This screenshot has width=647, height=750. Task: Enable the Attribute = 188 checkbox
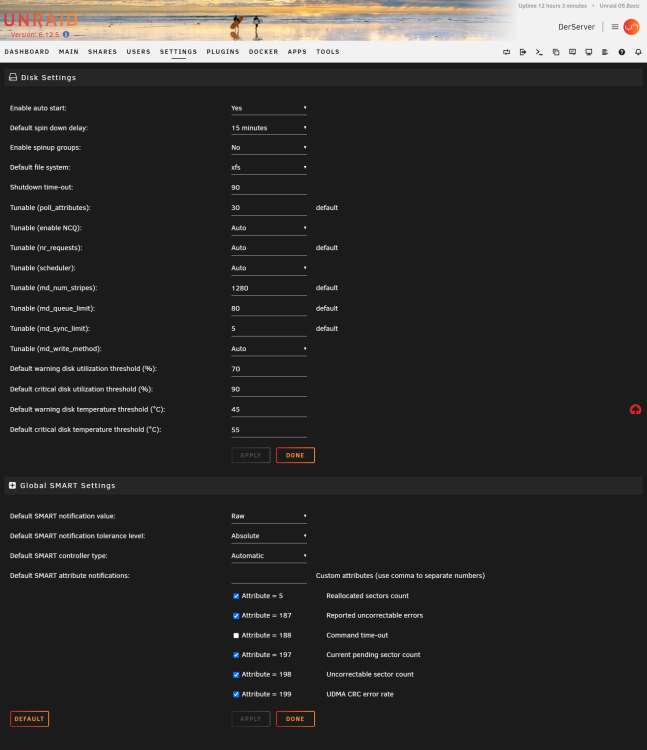pos(236,636)
